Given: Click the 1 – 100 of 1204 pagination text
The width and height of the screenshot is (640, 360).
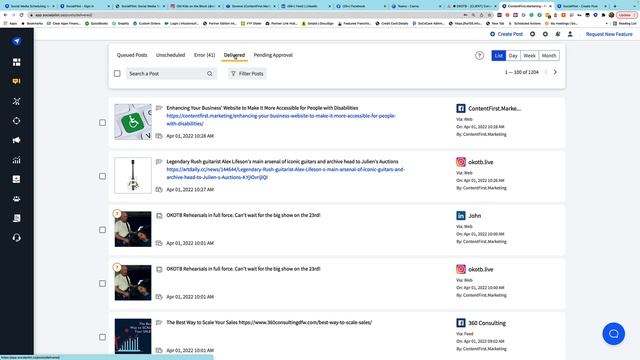Looking at the screenshot, I should [x=522, y=72].
